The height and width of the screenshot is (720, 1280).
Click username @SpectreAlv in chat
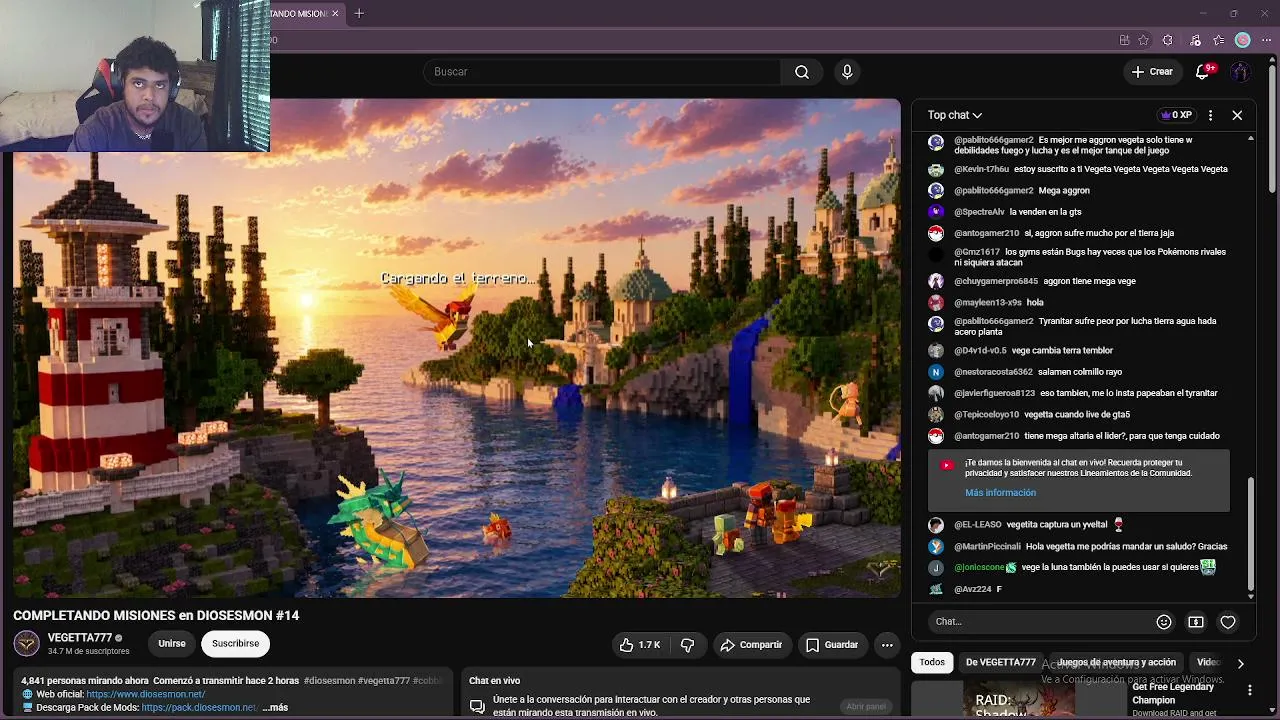click(979, 212)
